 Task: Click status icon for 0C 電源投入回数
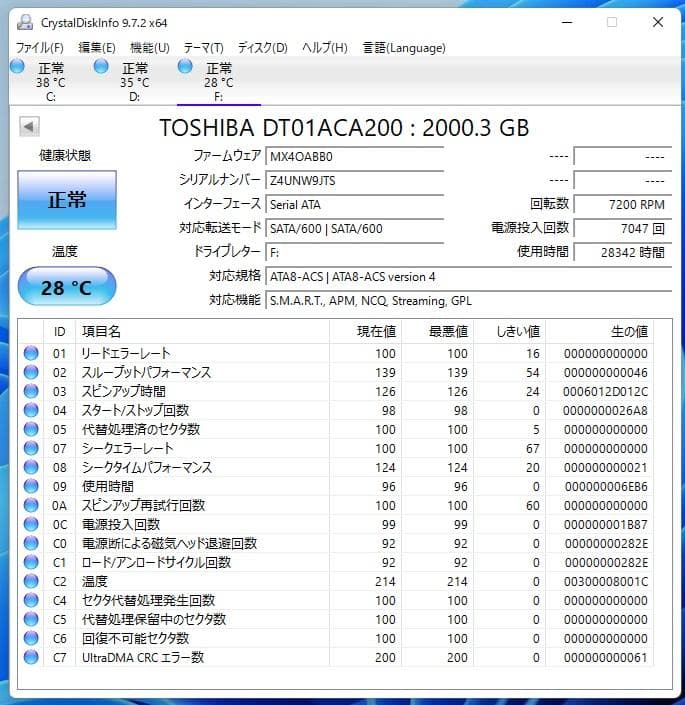(31, 524)
